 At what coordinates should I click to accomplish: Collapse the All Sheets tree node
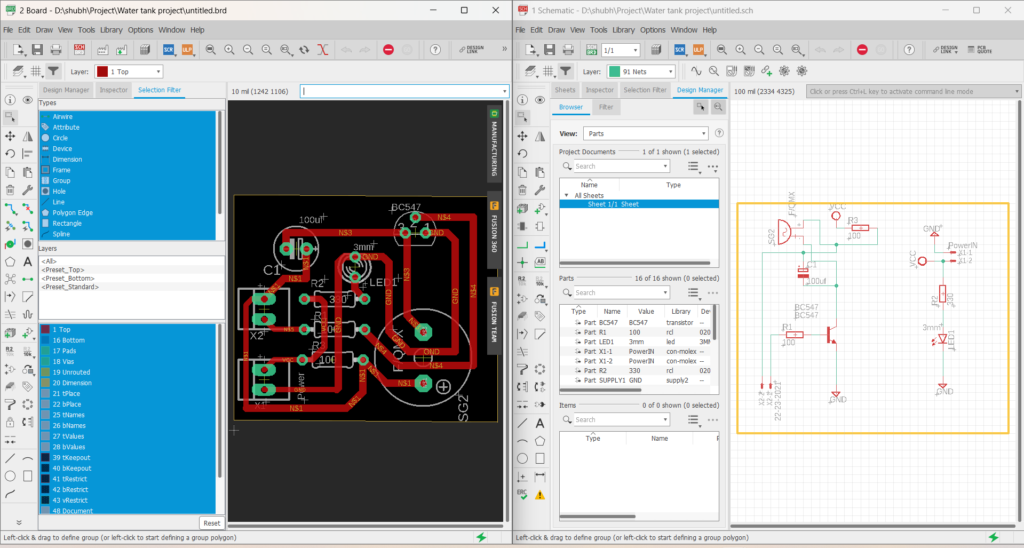click(x=565, y=195)
